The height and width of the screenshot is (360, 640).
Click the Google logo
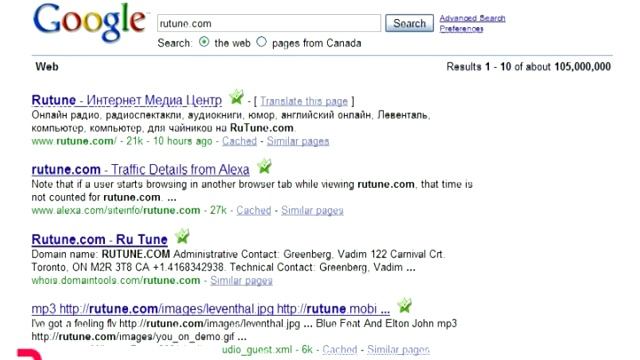tap(89, 22)
